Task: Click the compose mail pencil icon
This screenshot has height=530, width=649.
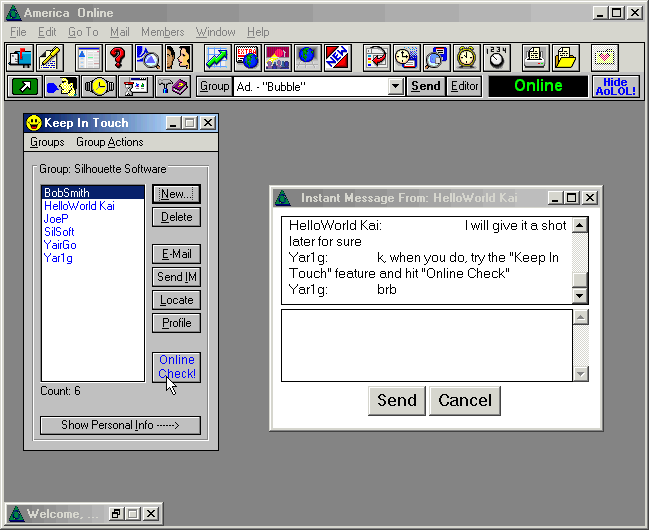Action: click(49, 57)
